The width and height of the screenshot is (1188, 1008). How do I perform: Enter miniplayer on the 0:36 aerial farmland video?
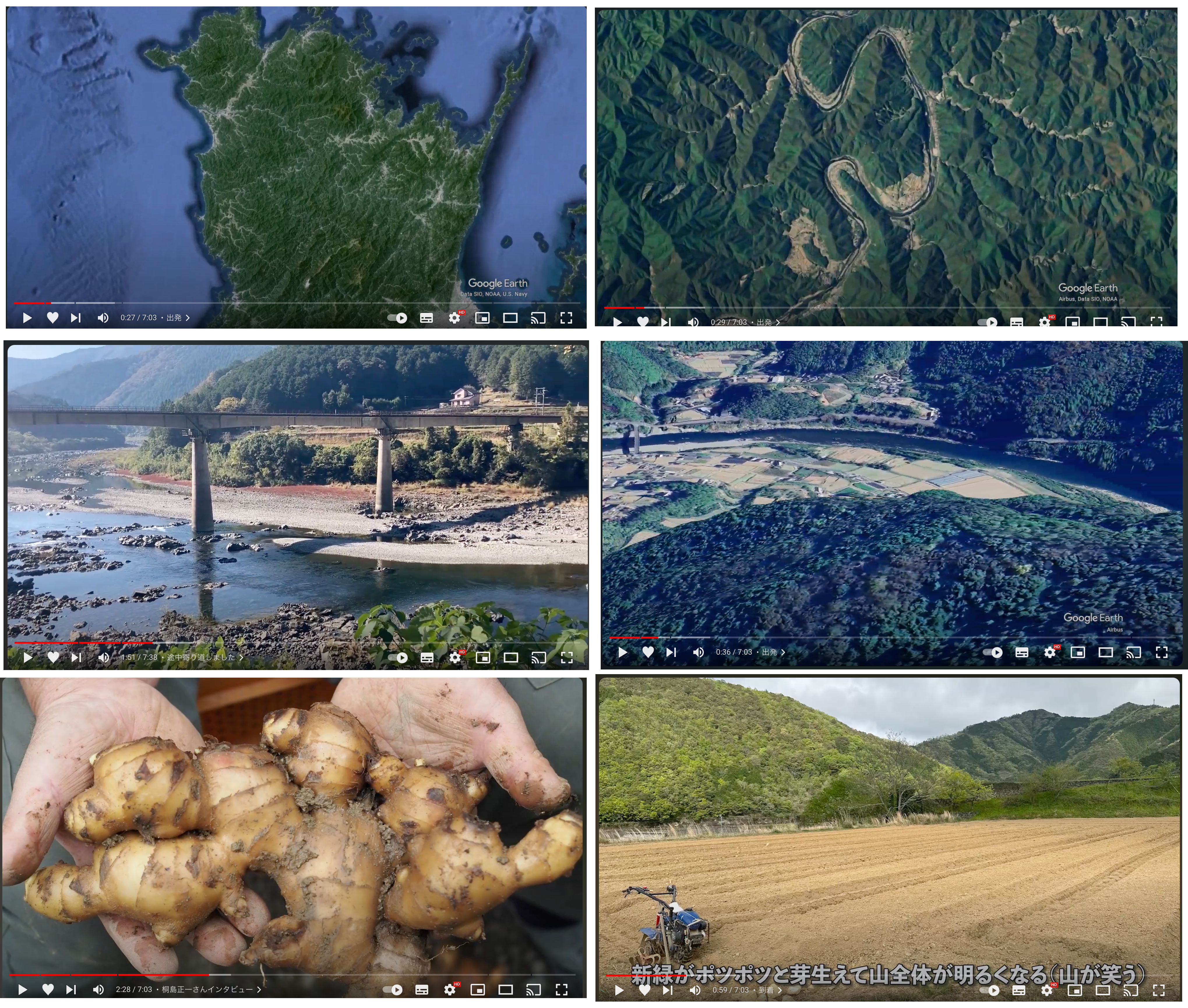[1078, 652]
